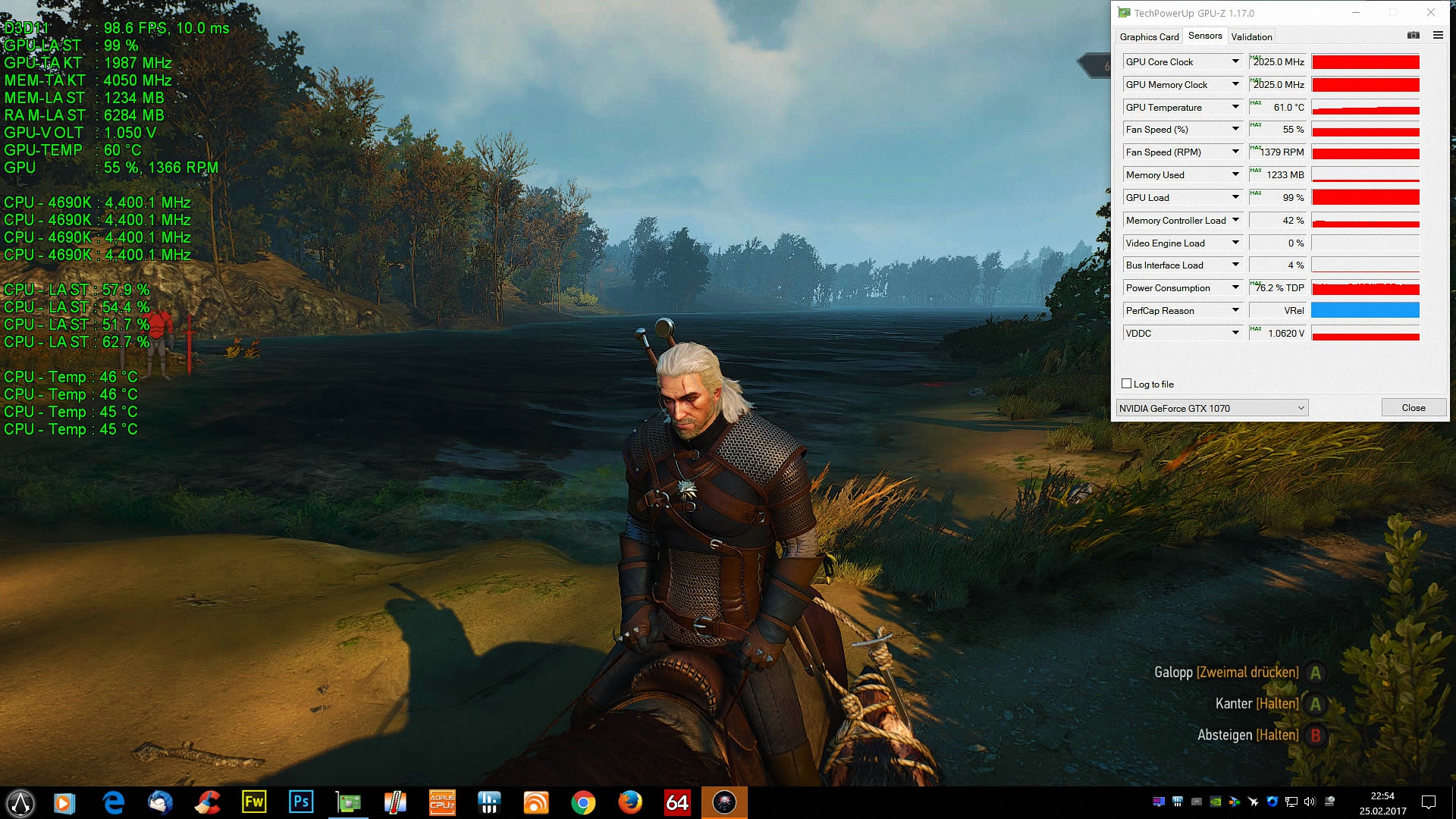1456x819 pixels.
Task: Expand the Power Consumption sensor dropdown
Action: point(1235,287)
